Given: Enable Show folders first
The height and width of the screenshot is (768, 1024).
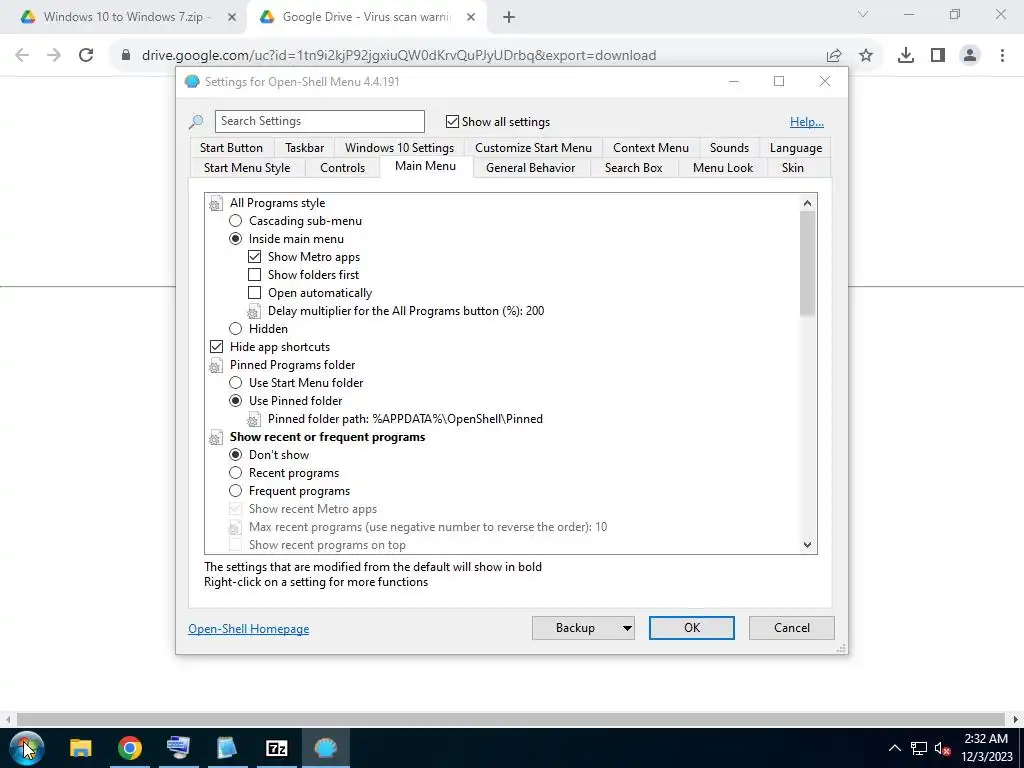Looking at the screenshot, I should pos(255,275).
